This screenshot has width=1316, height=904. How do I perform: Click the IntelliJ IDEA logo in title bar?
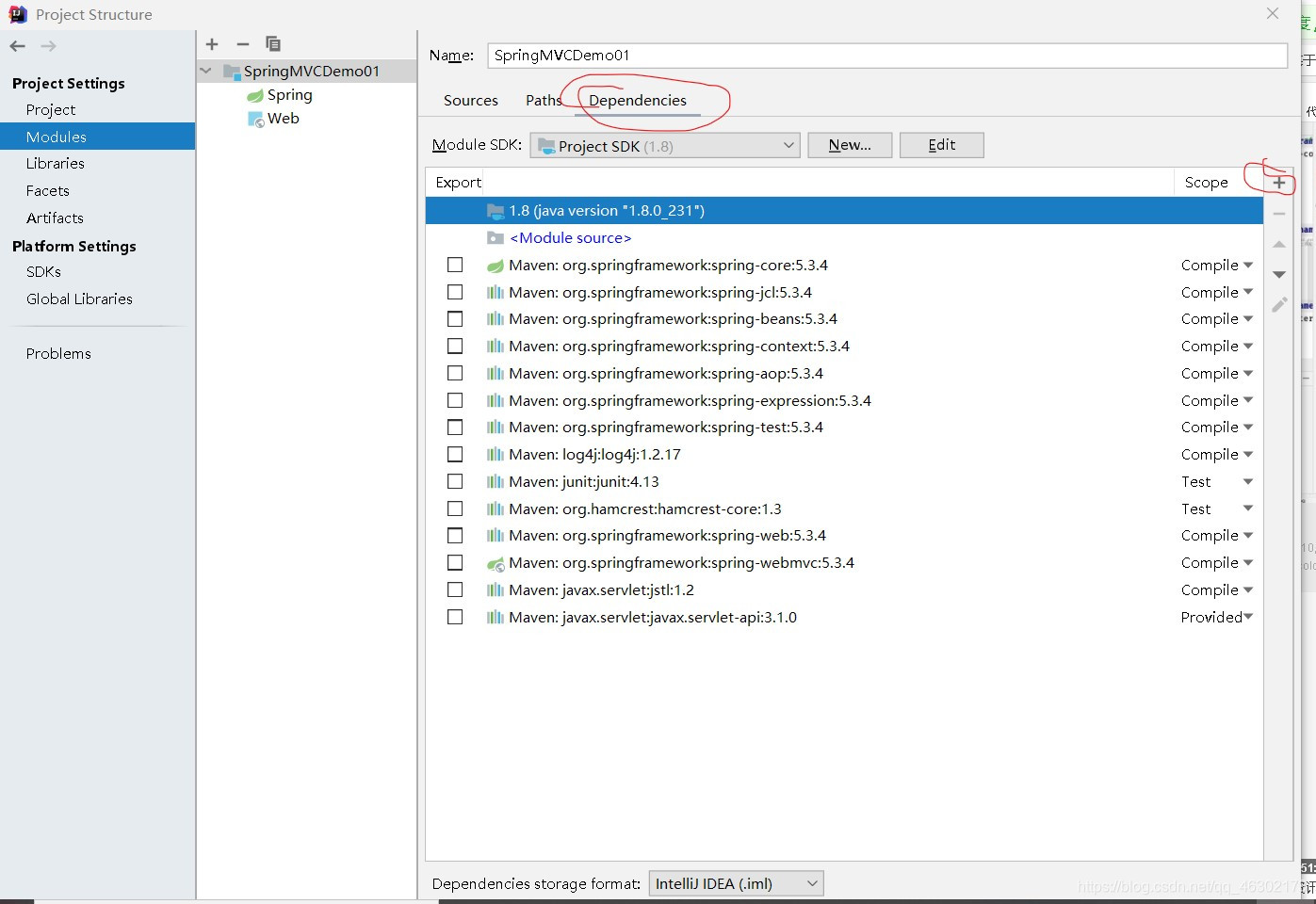tap(17, 14)
